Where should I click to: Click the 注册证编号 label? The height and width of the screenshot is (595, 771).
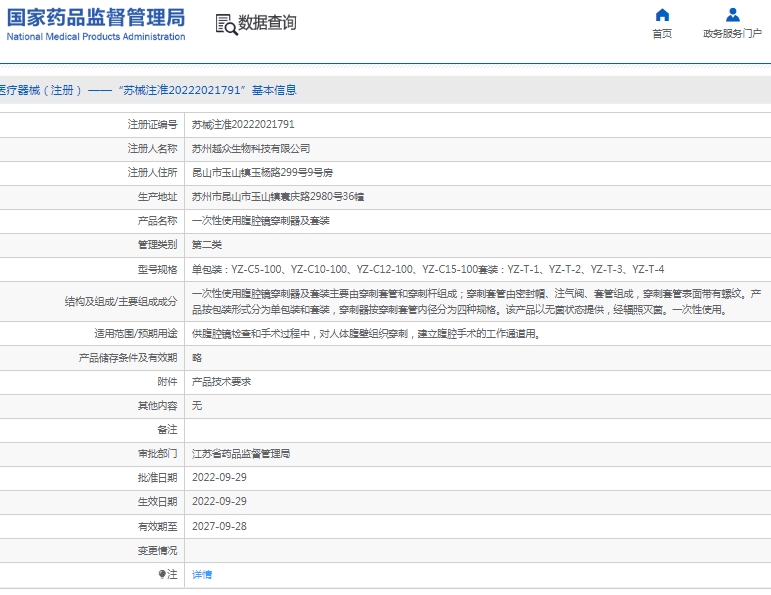click(x=152, y=124)
